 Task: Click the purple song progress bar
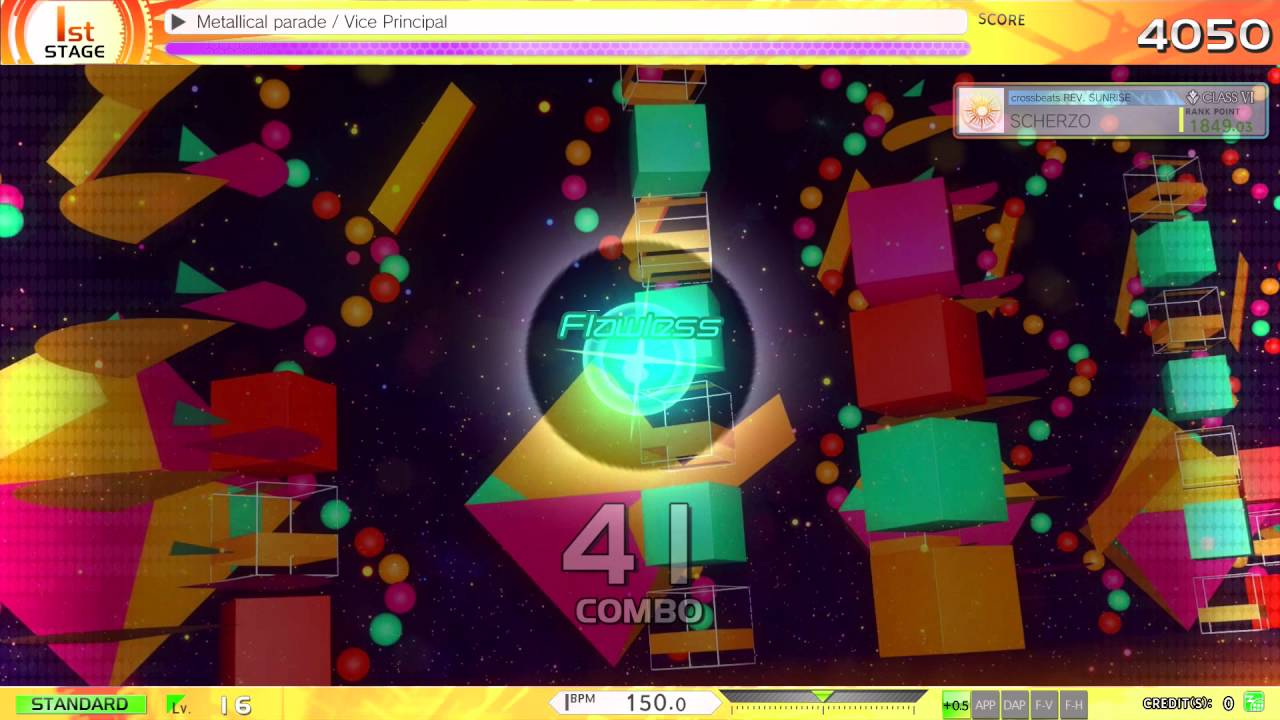point(567,48)
